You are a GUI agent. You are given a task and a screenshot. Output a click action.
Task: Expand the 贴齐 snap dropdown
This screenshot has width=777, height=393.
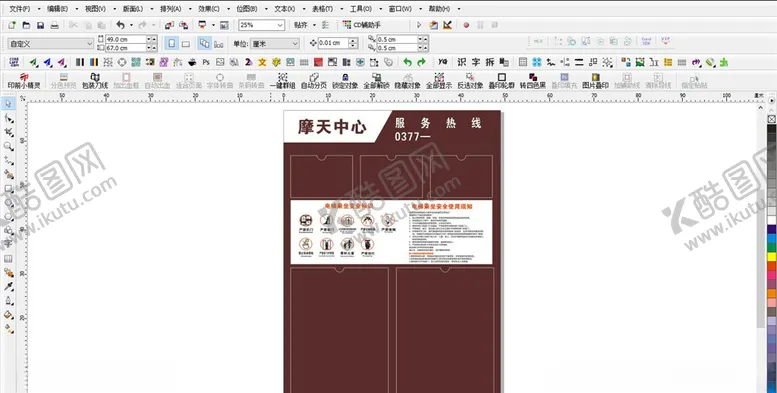coord(314,25)
